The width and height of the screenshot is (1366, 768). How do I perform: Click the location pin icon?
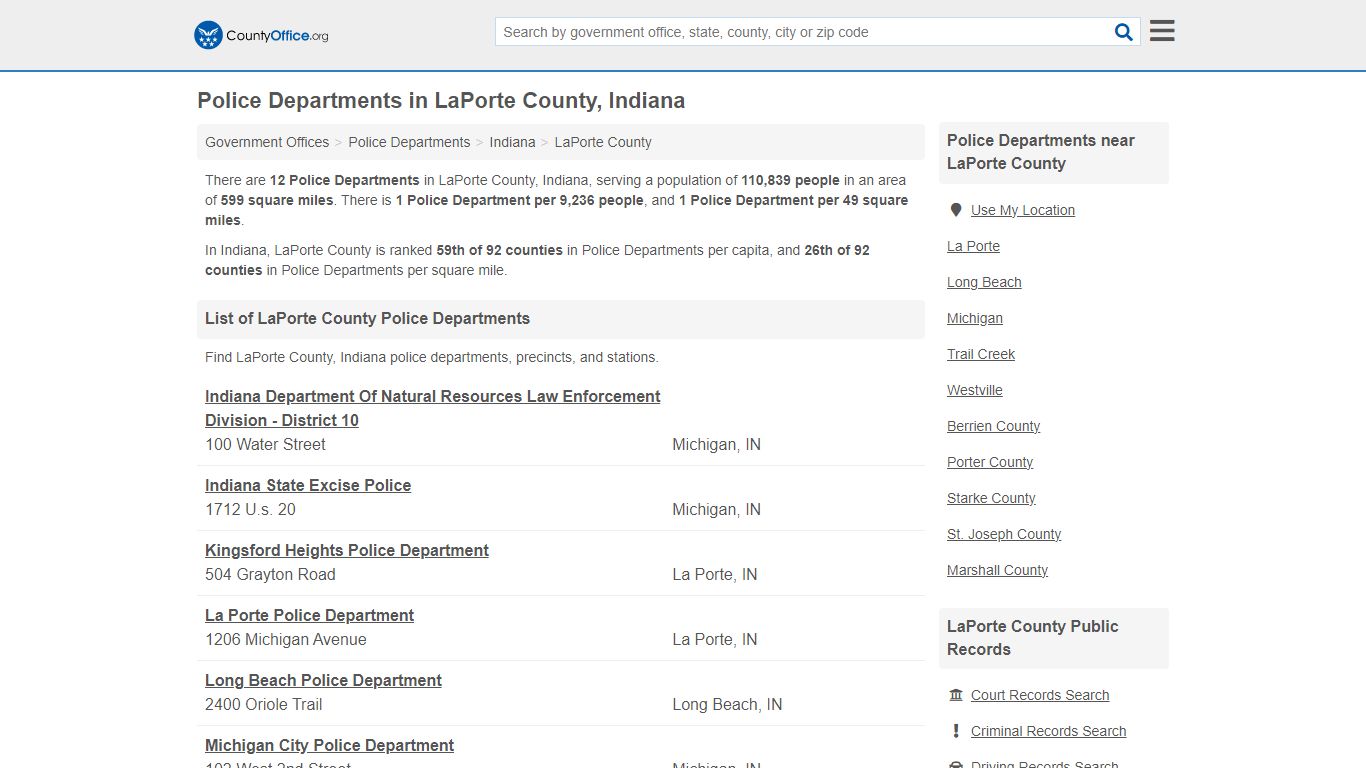[x=956, y=210]
